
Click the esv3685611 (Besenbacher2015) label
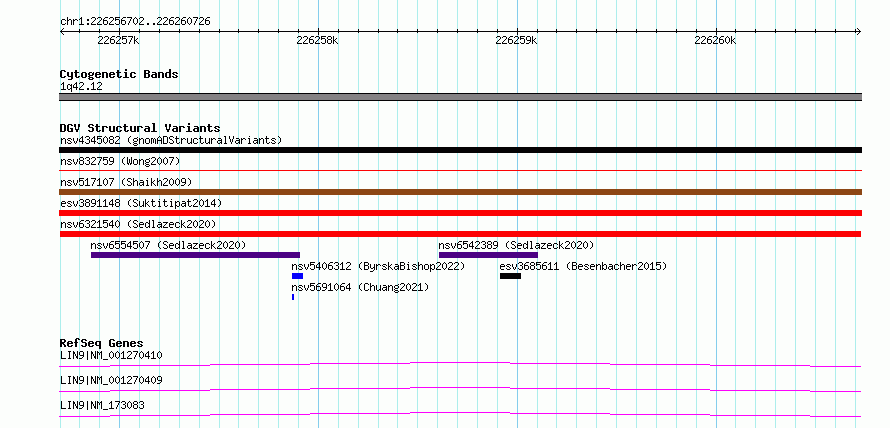click(583, 266)
